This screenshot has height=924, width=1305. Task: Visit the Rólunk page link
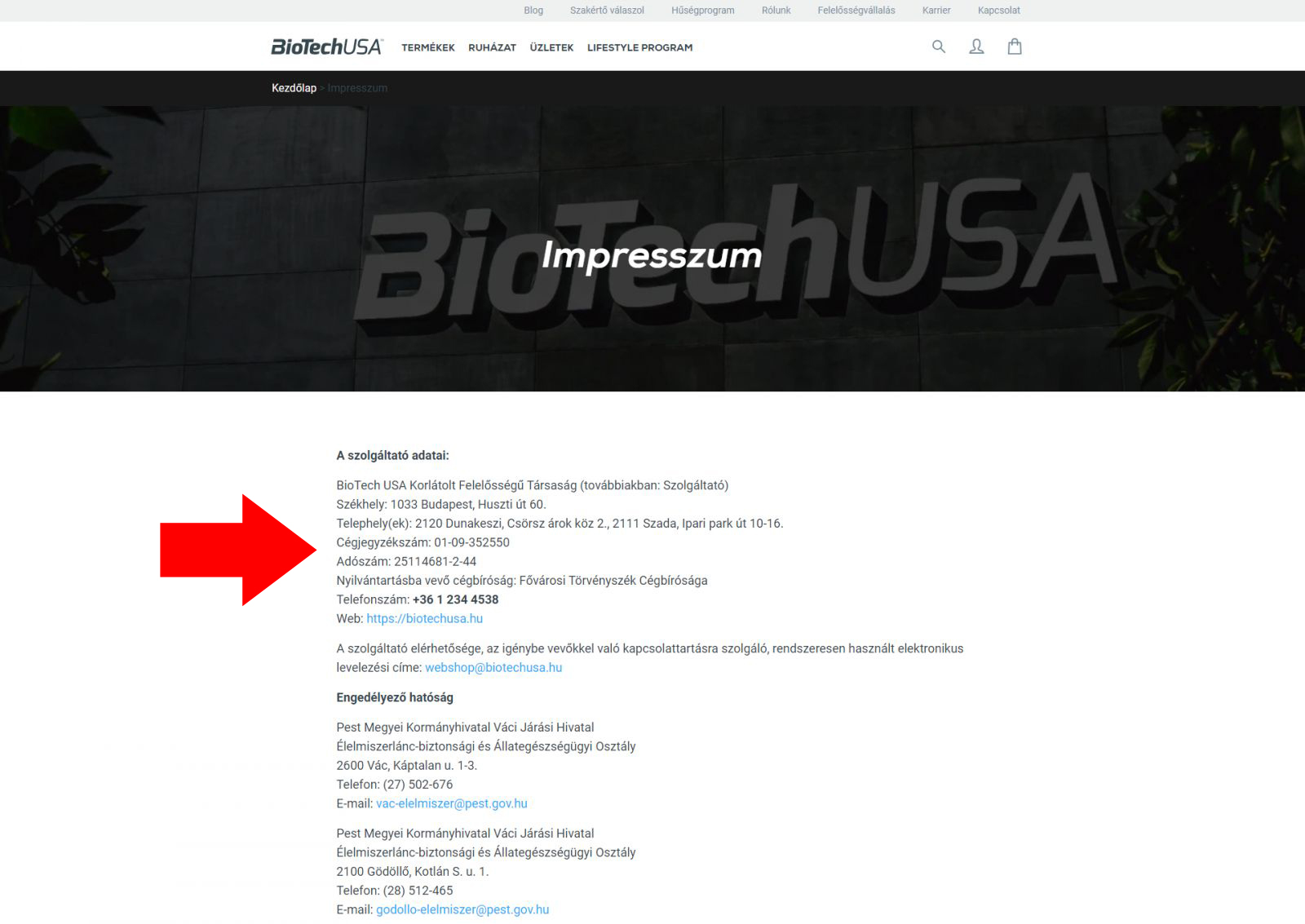[x=776, y=11]
